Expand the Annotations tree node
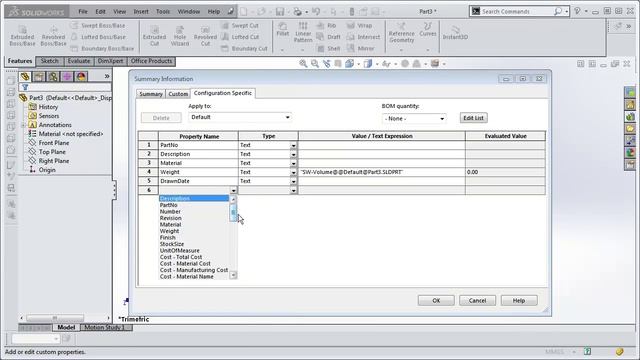 [x=23, y=125]
